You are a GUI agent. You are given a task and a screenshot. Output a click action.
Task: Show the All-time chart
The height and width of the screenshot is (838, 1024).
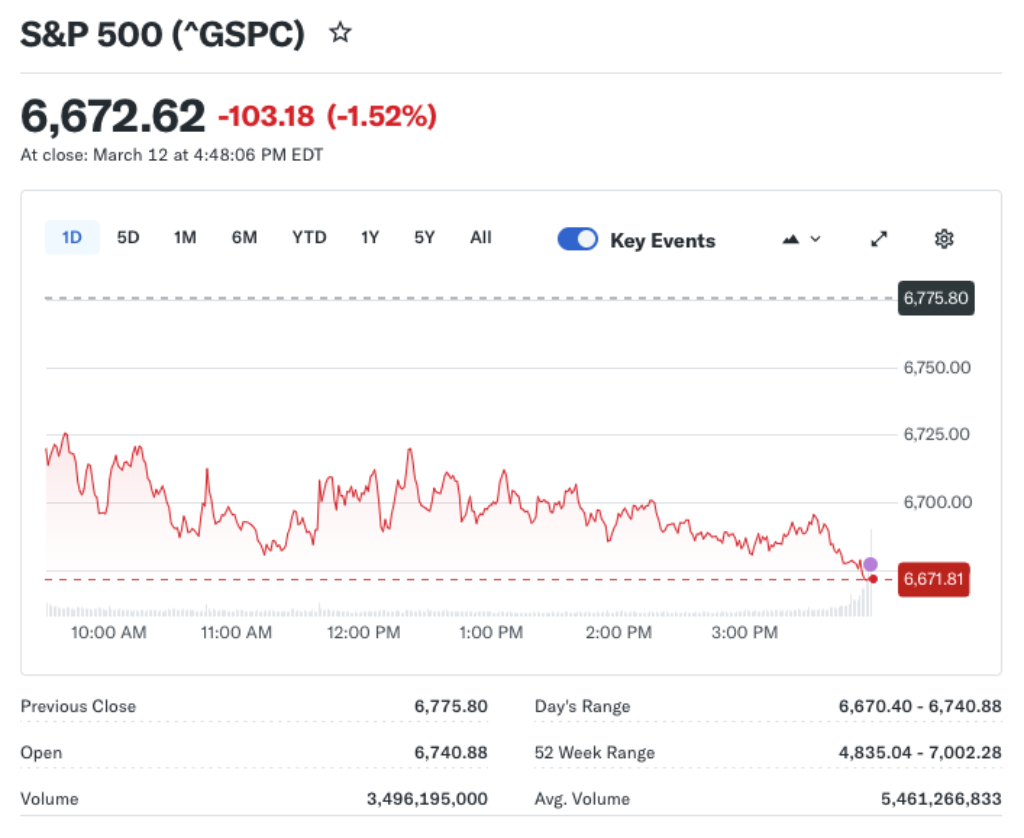pyautogui.click(x=480, y=238)
